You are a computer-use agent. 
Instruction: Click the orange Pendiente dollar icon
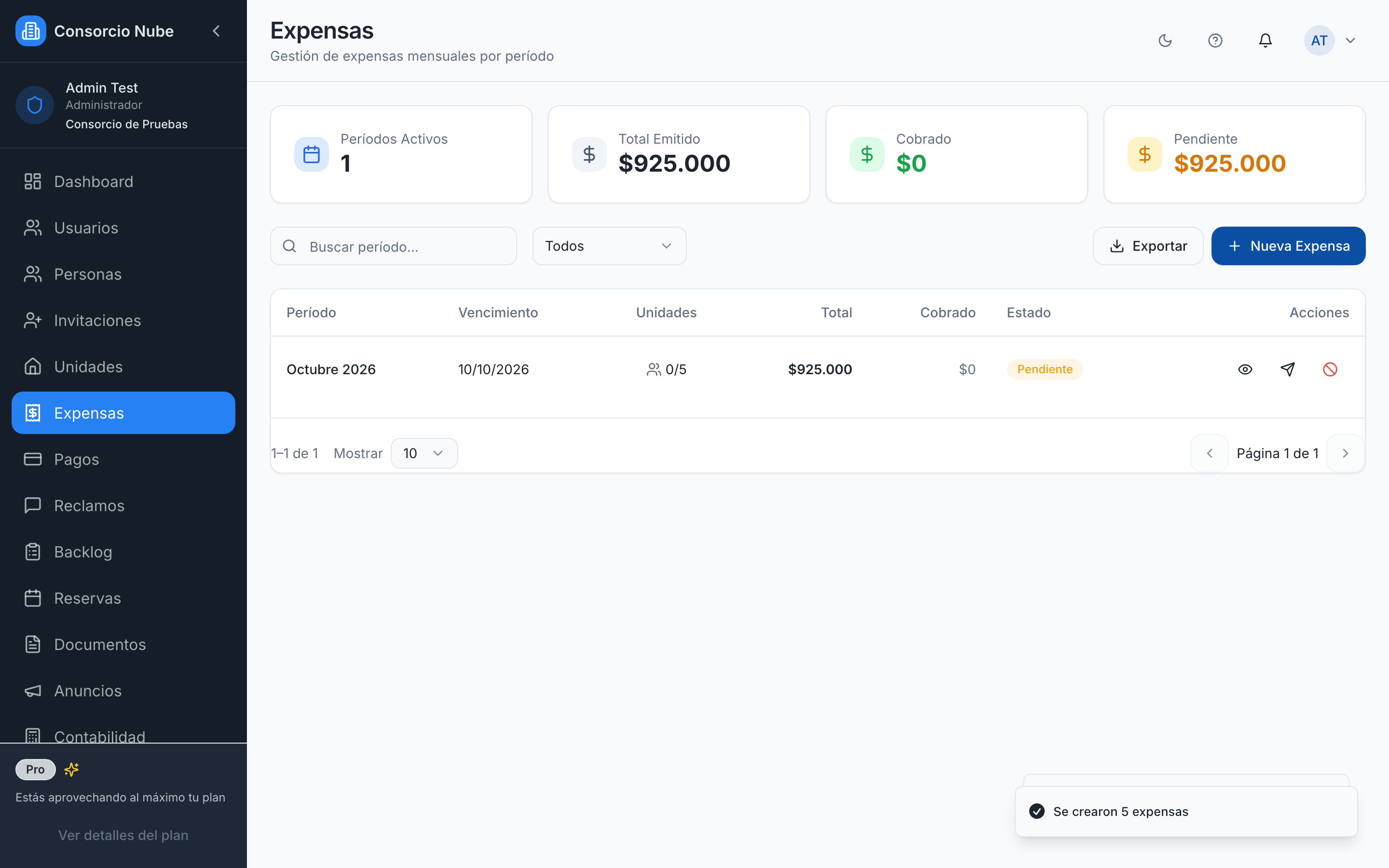(1145, 154)
